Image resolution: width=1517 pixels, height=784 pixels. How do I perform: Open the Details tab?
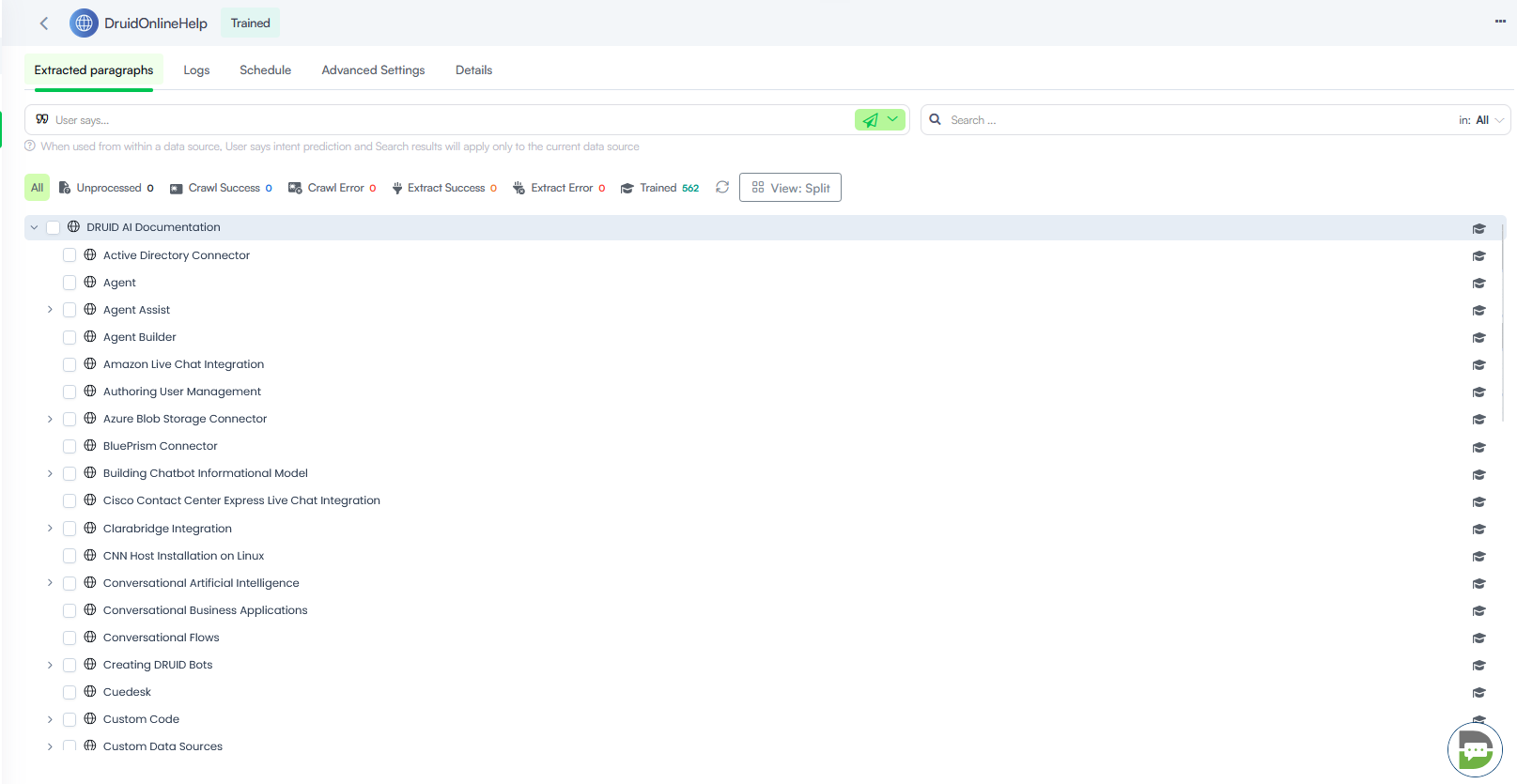click(473, 70)
